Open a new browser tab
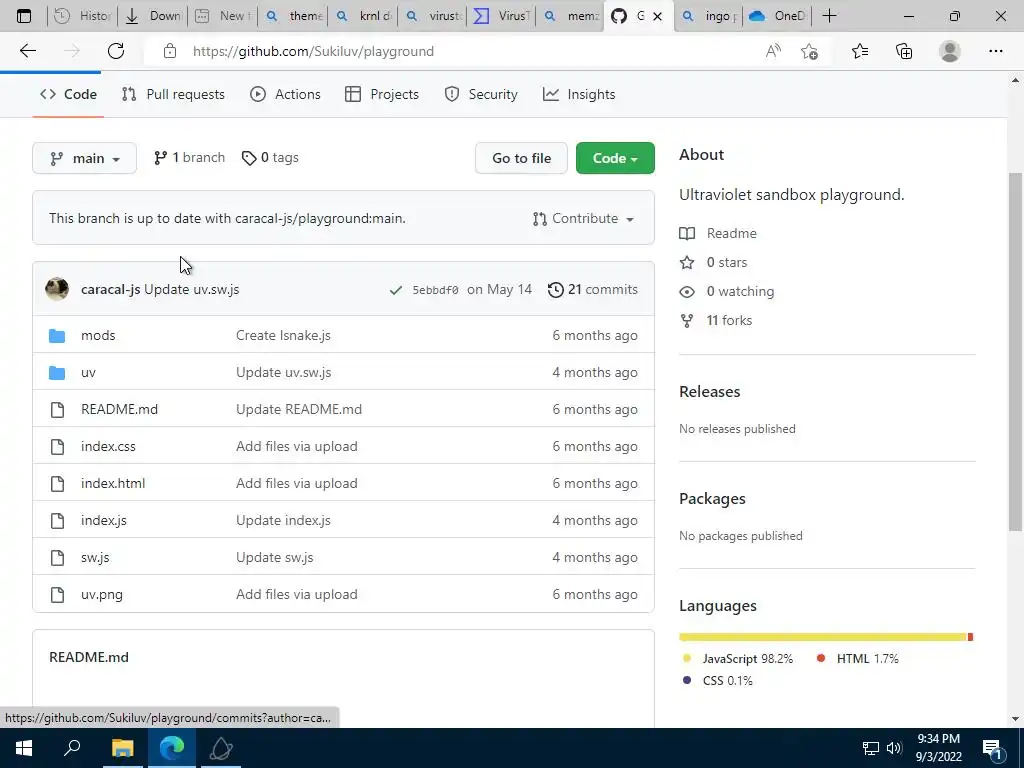This screenshot has width=1024, height=768. click(x=829, y=16)
